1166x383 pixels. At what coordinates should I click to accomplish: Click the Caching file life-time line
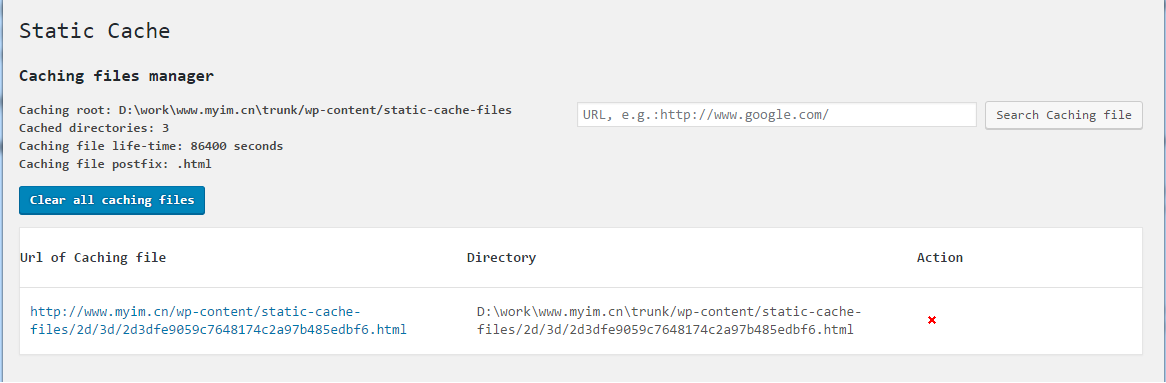point(151,146)
